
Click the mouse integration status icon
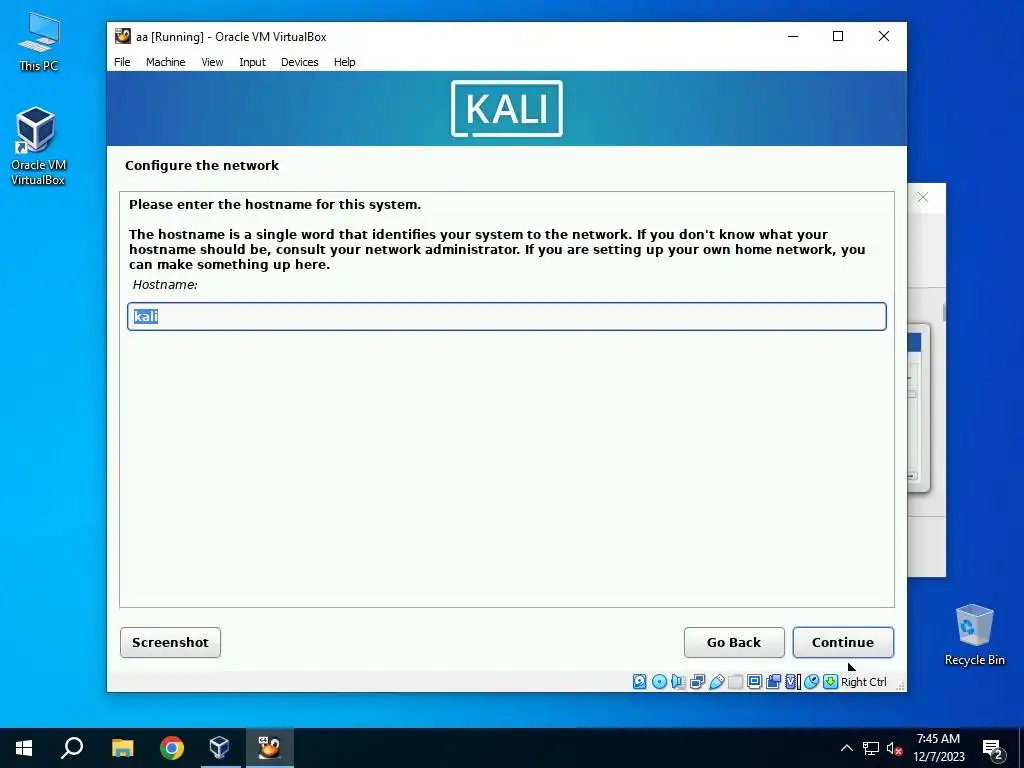tap(811, 682)
